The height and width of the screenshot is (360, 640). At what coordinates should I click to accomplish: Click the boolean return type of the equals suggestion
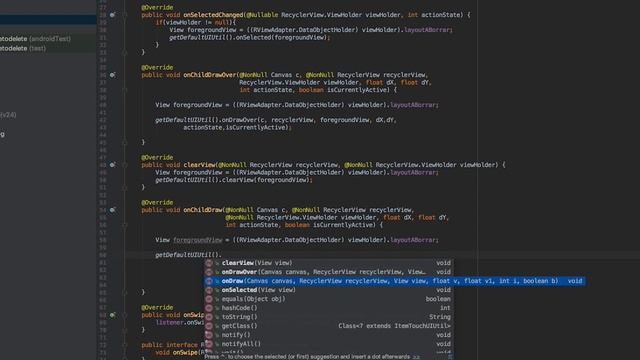tap(438, 299)
